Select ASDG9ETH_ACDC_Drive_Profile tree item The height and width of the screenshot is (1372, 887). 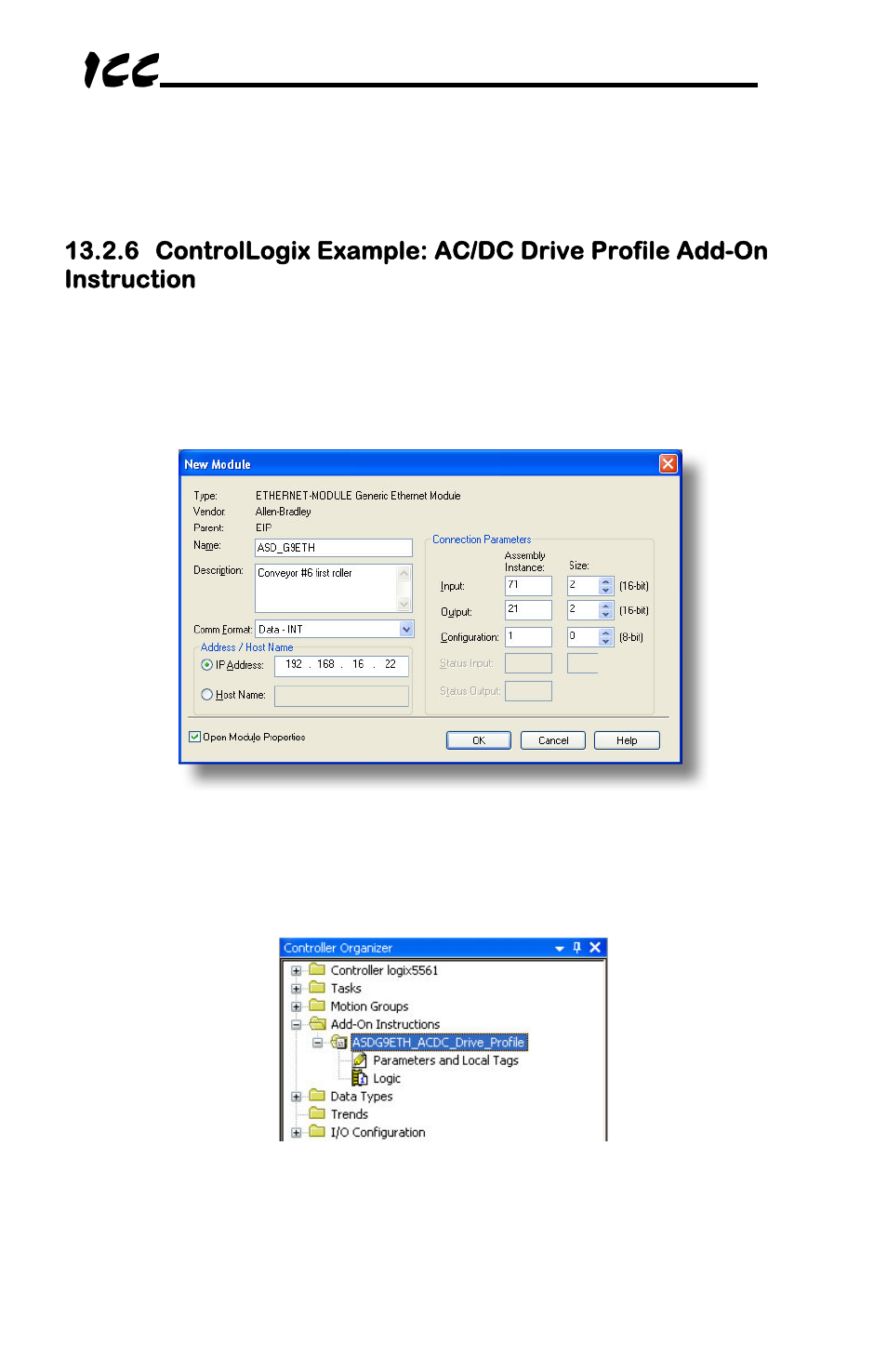click(x=439, y=1043)
